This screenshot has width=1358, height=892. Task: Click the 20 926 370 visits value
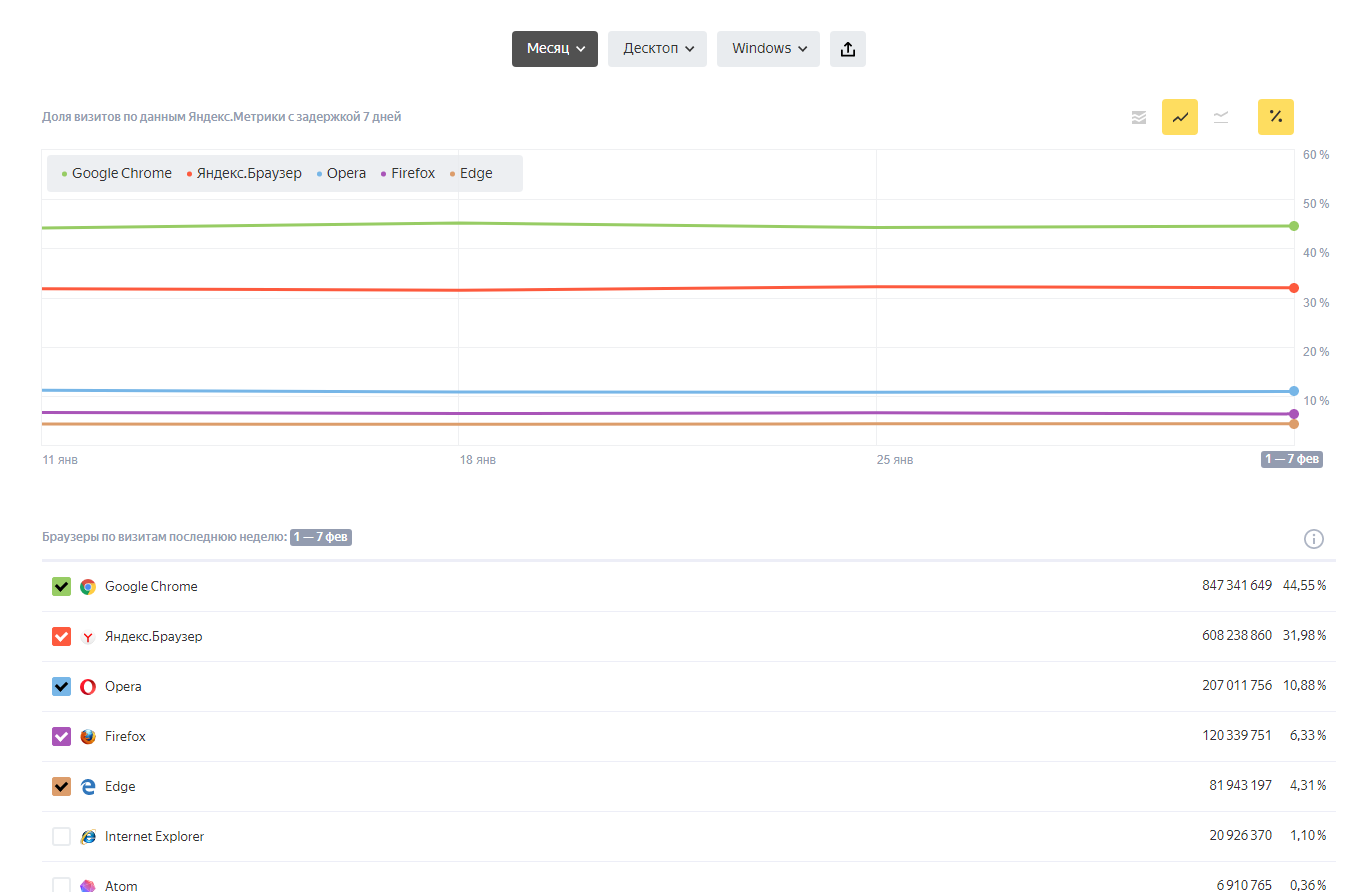point(1240,836)
